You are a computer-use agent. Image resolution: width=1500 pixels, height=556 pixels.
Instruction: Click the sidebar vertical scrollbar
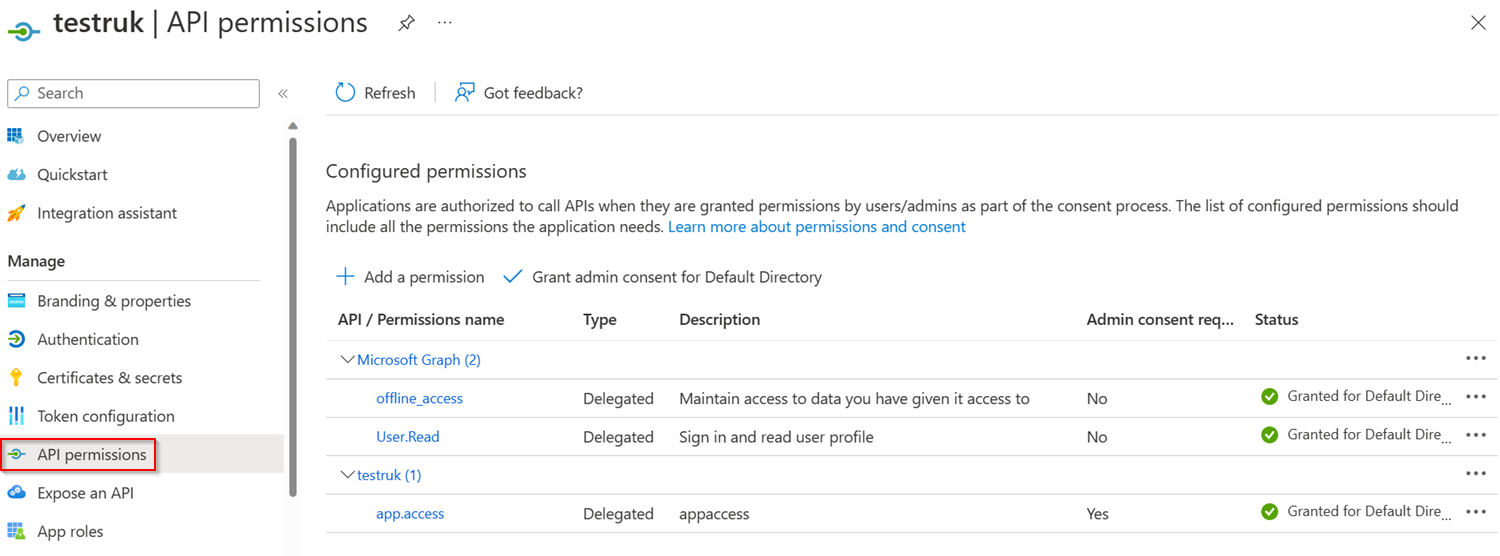[x=293, y=316]
